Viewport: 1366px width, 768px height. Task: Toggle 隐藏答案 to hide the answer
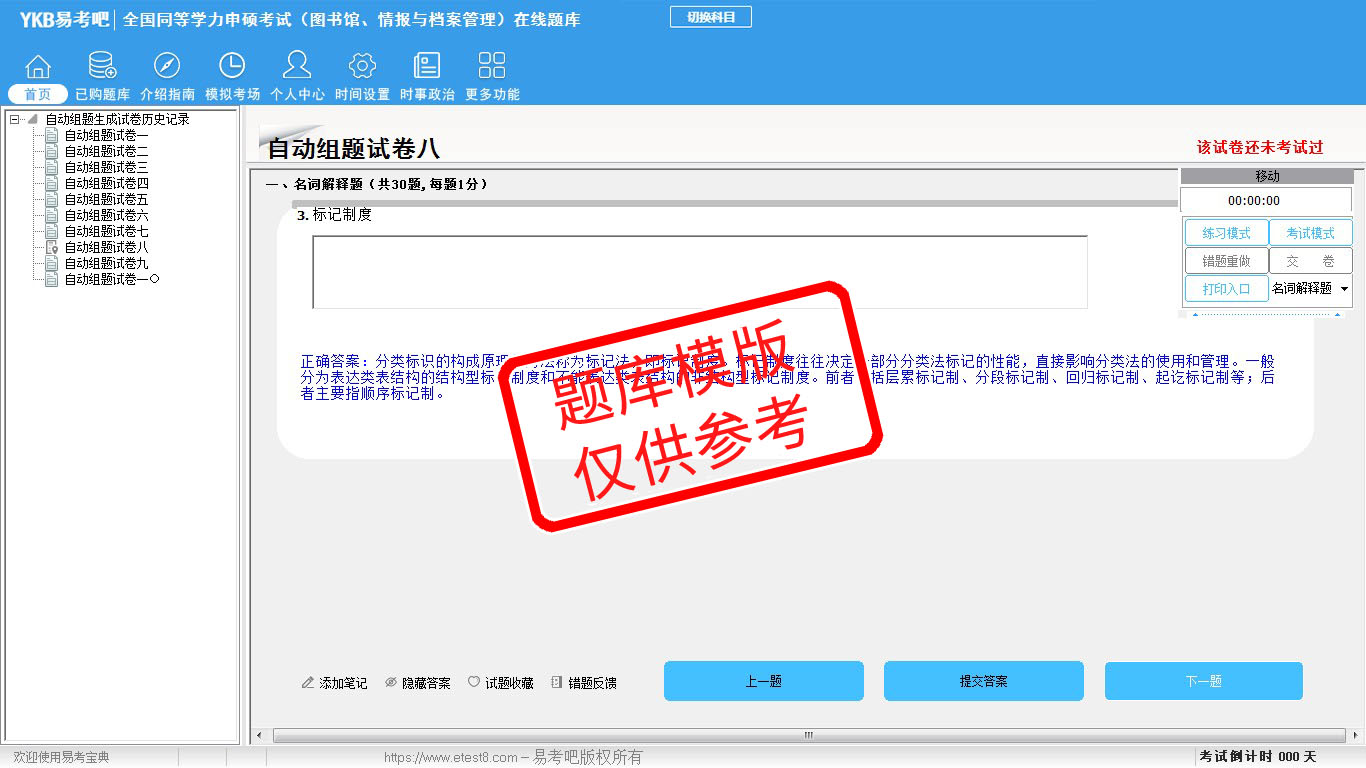click(418, 683)
